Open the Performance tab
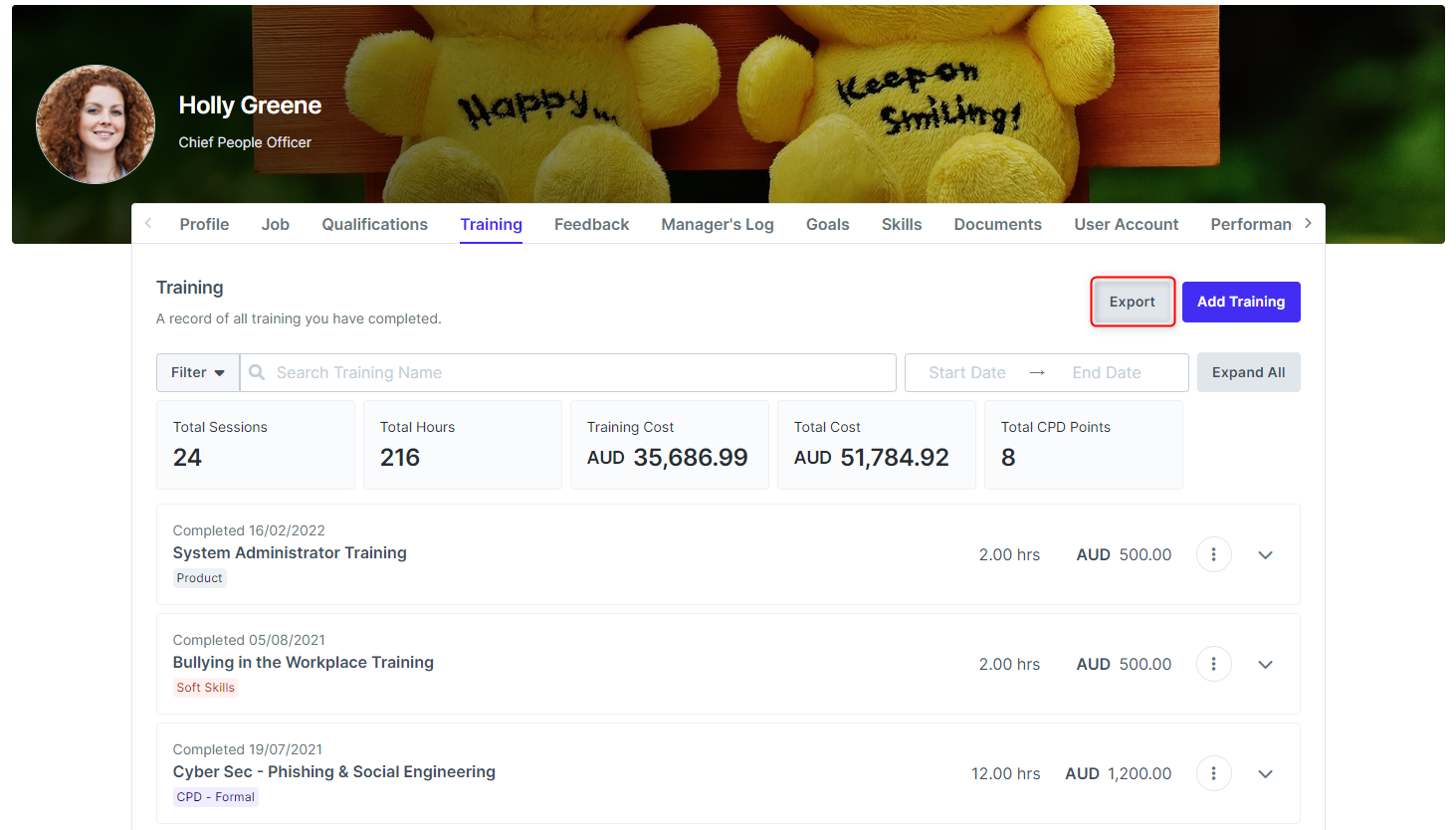This screenshot has width=1456, height=830. pos(1251,225)
